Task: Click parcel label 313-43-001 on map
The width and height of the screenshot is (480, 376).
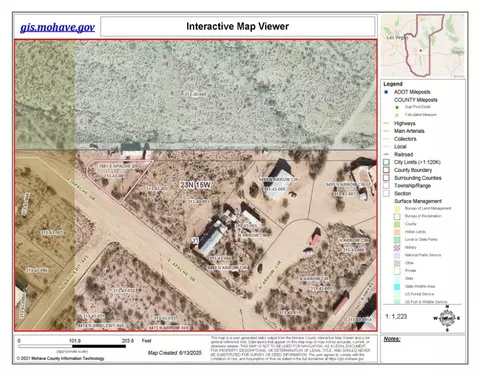Action: [x=115, y=175]
